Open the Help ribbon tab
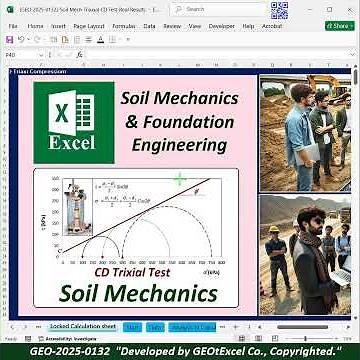This screenshot has height=360, width=360. coord(248,26)
